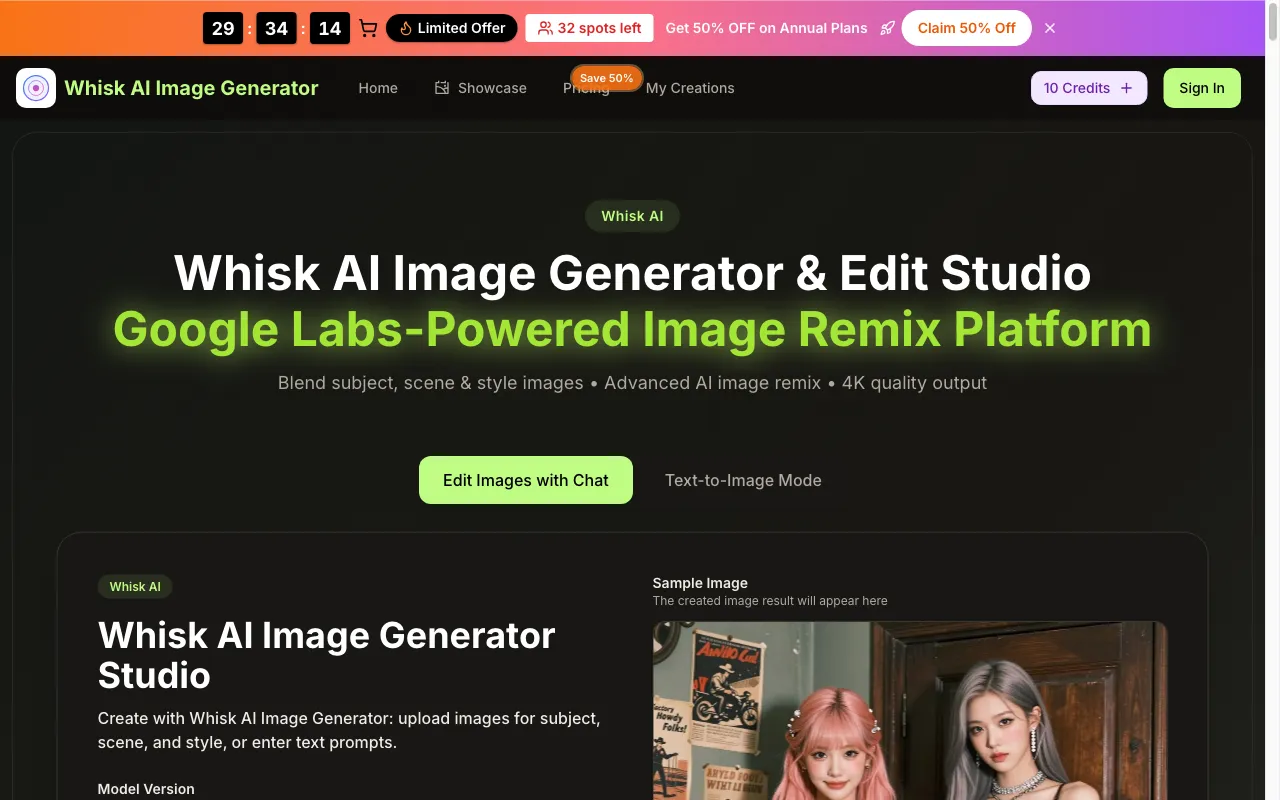Click the sample image preview
1280x800 pixels.
click(910, 710)
